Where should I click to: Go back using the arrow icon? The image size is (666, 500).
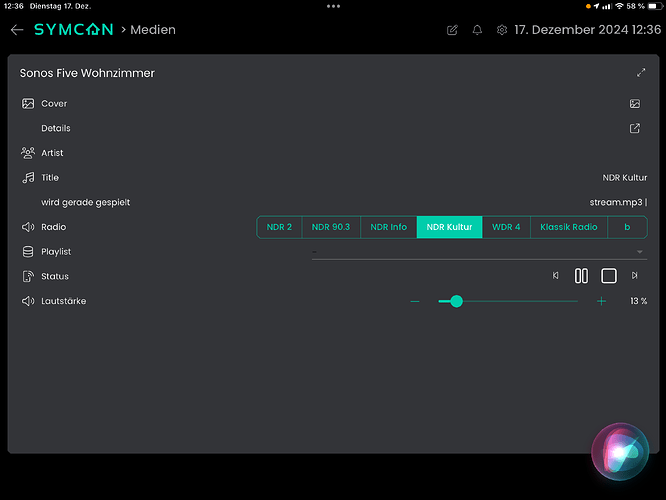pyautogui.click(x=17, y=30)
